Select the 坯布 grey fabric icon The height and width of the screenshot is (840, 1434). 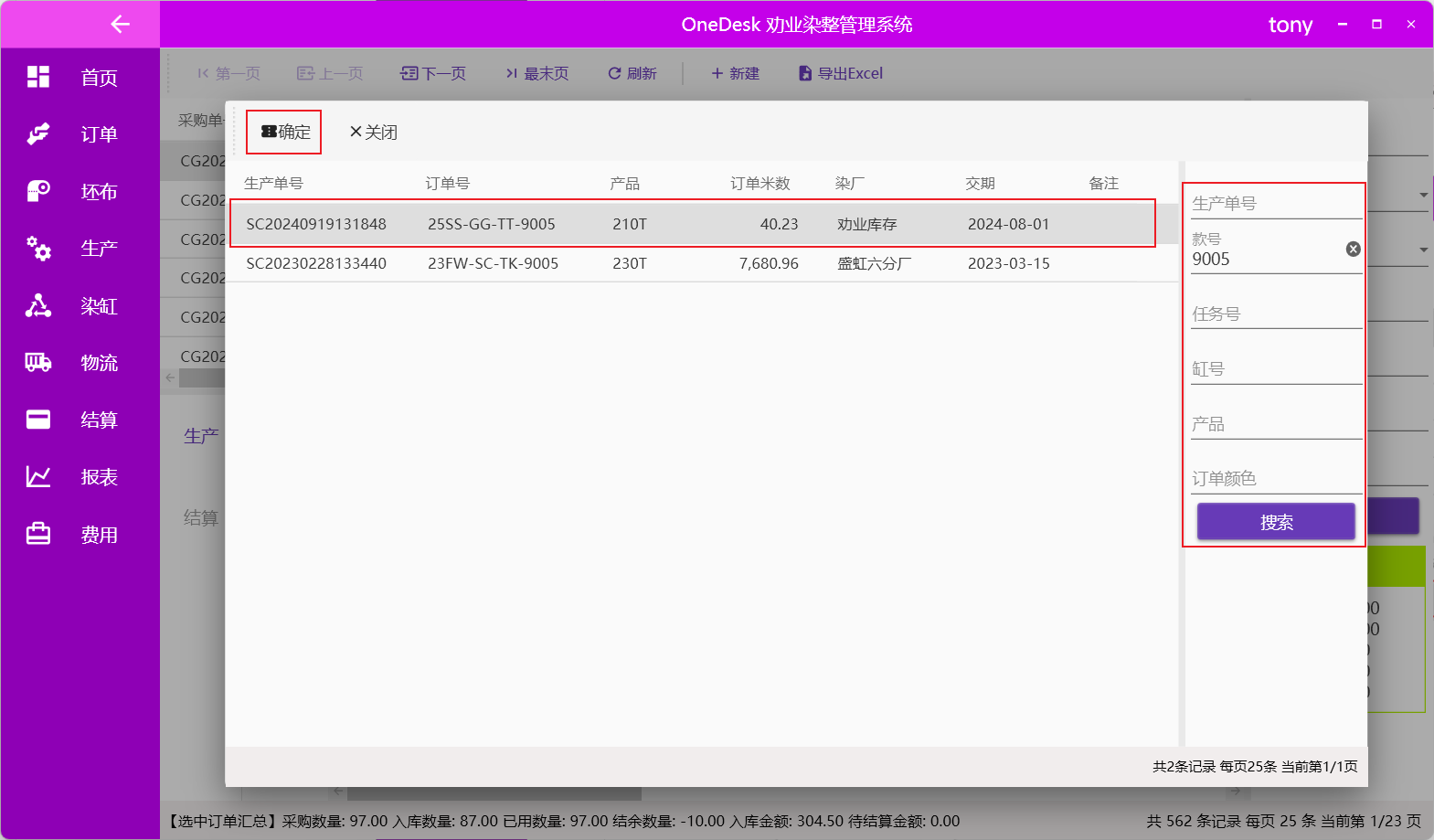pos(38,191)
